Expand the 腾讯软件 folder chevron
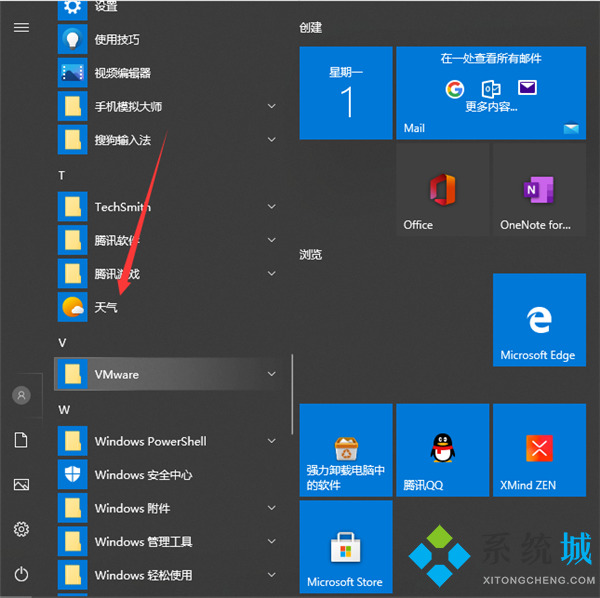600x598 pixels. 272,240
